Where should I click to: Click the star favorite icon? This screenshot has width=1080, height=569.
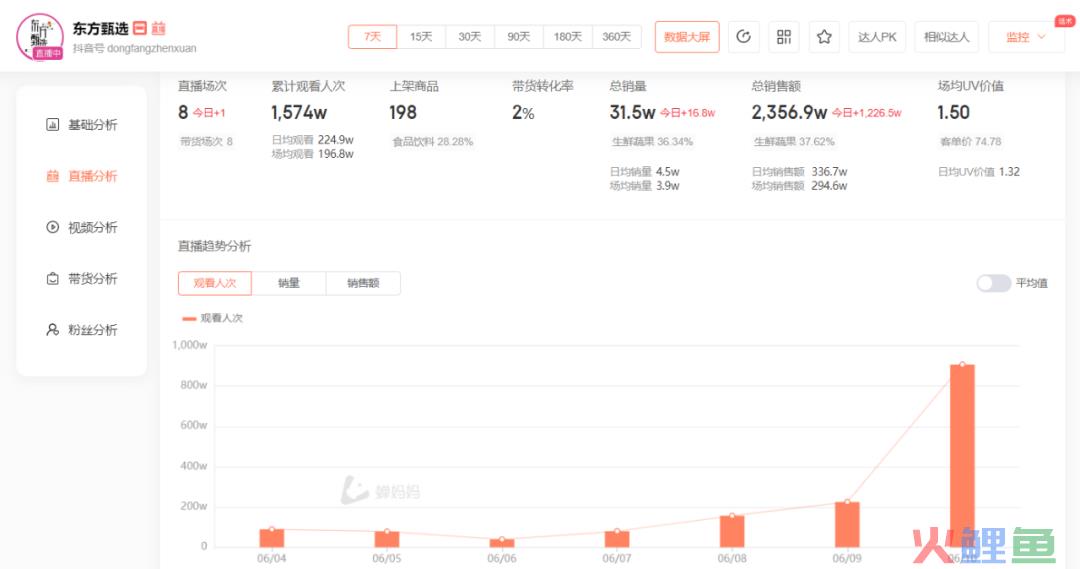pyautogui.click(x=824, y=37)
